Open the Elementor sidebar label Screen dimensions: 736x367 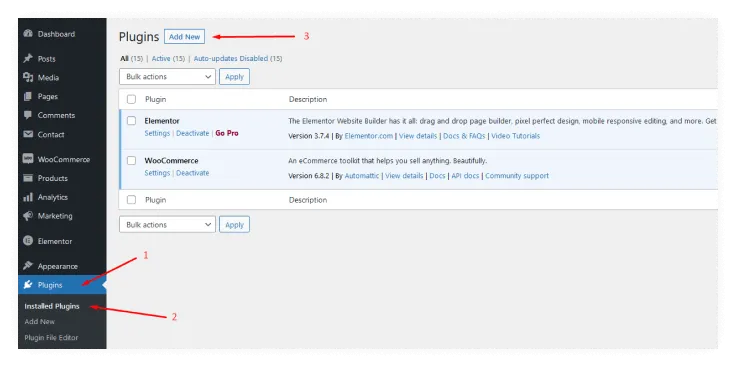(55, 241)
